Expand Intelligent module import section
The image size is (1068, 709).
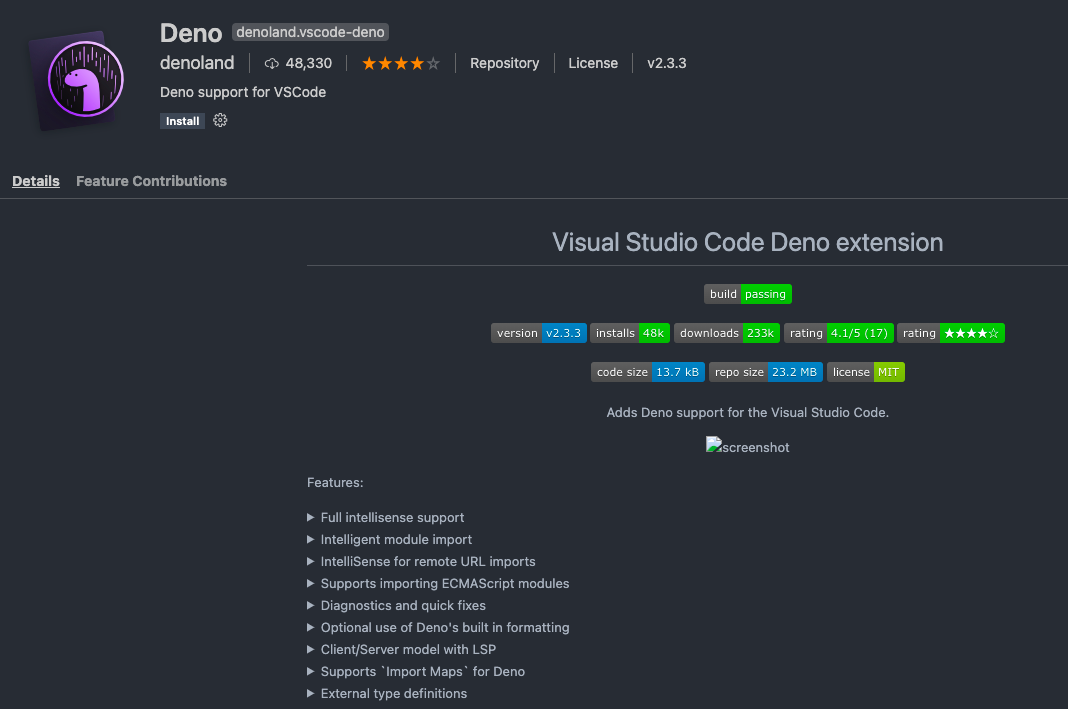390,539
